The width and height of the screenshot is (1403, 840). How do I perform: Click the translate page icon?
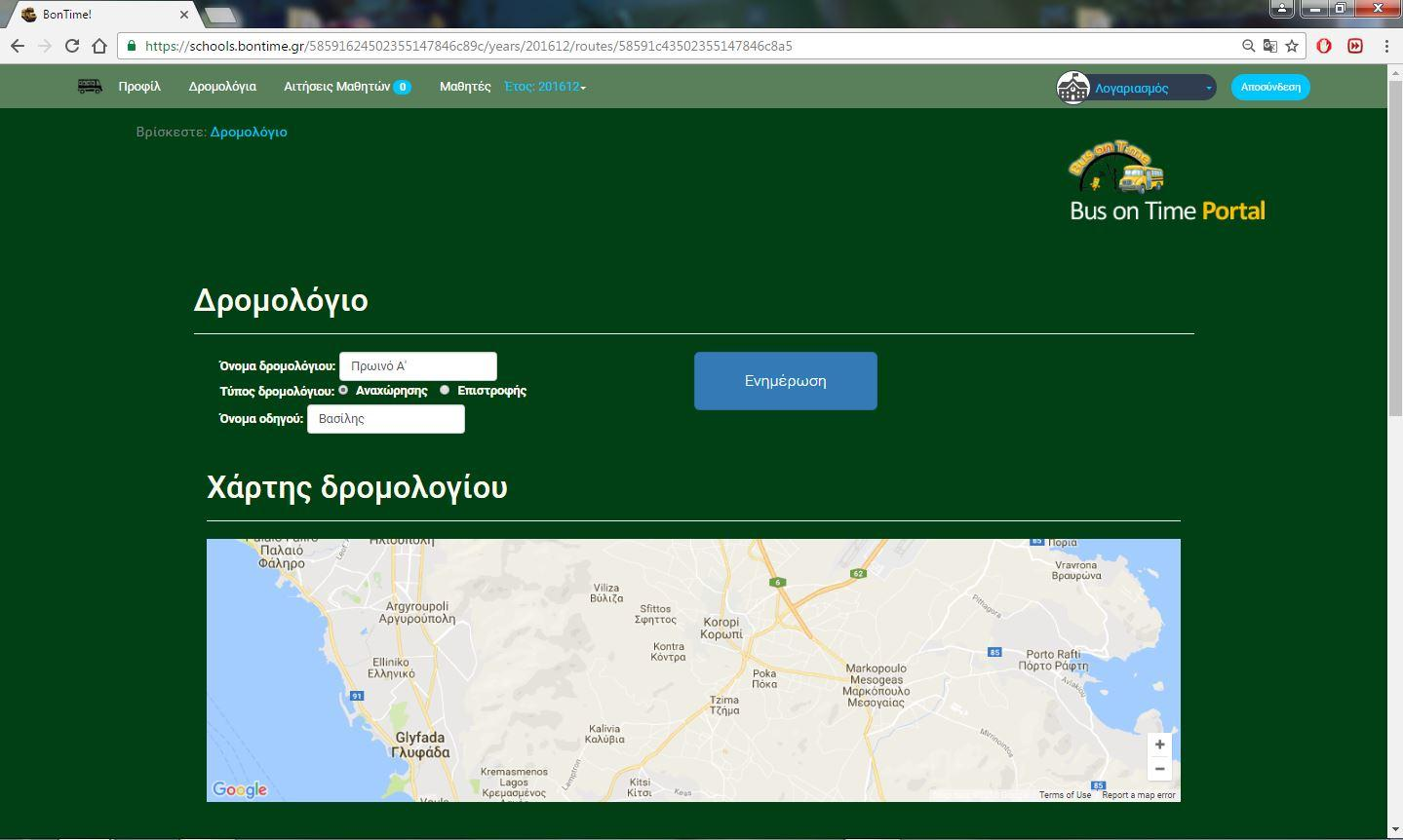point(1269,46)
